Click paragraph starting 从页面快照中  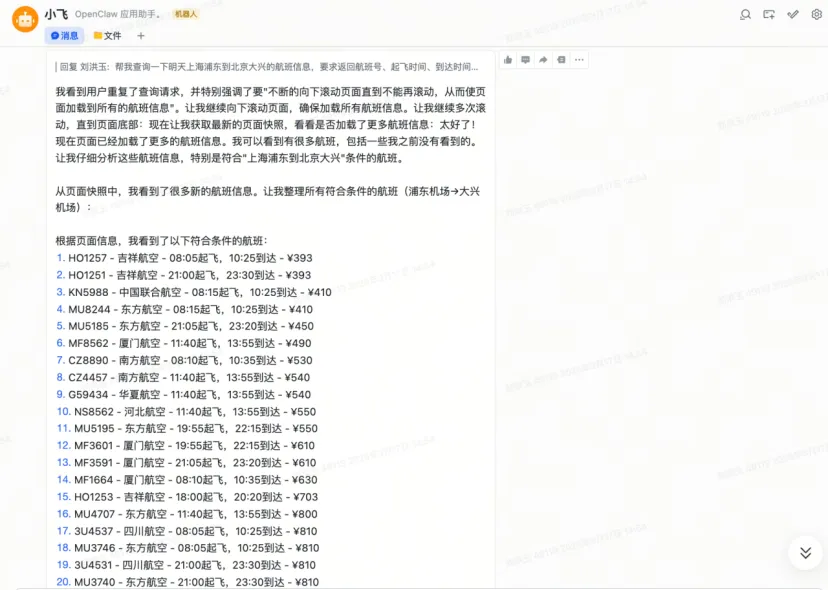pyautogui.click(x=268, y=199)
